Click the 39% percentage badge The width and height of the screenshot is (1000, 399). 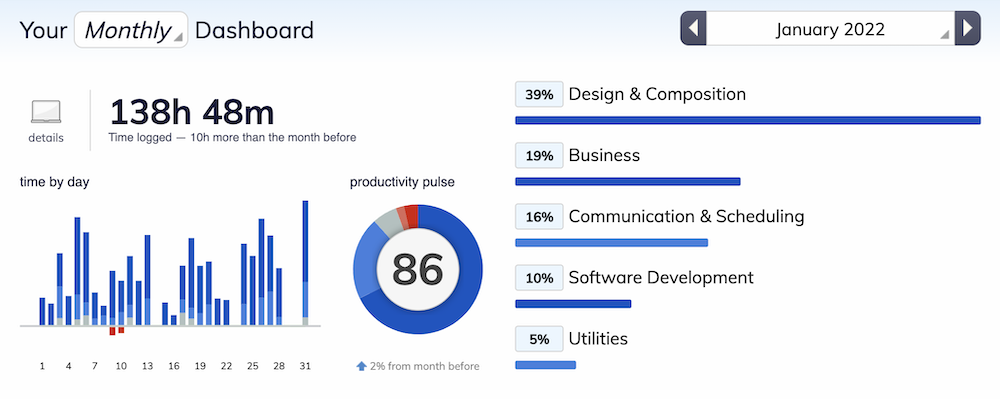(540, 94)
